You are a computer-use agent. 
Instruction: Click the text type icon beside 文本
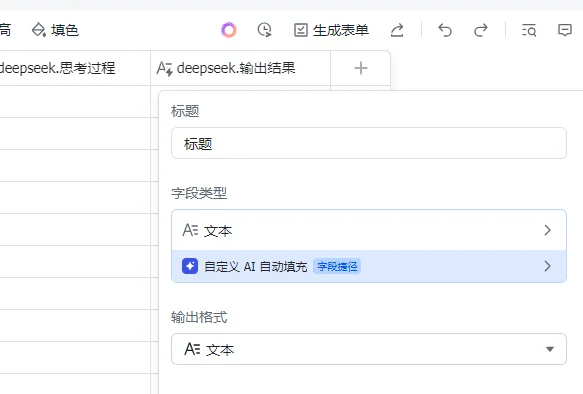(190, 230)
